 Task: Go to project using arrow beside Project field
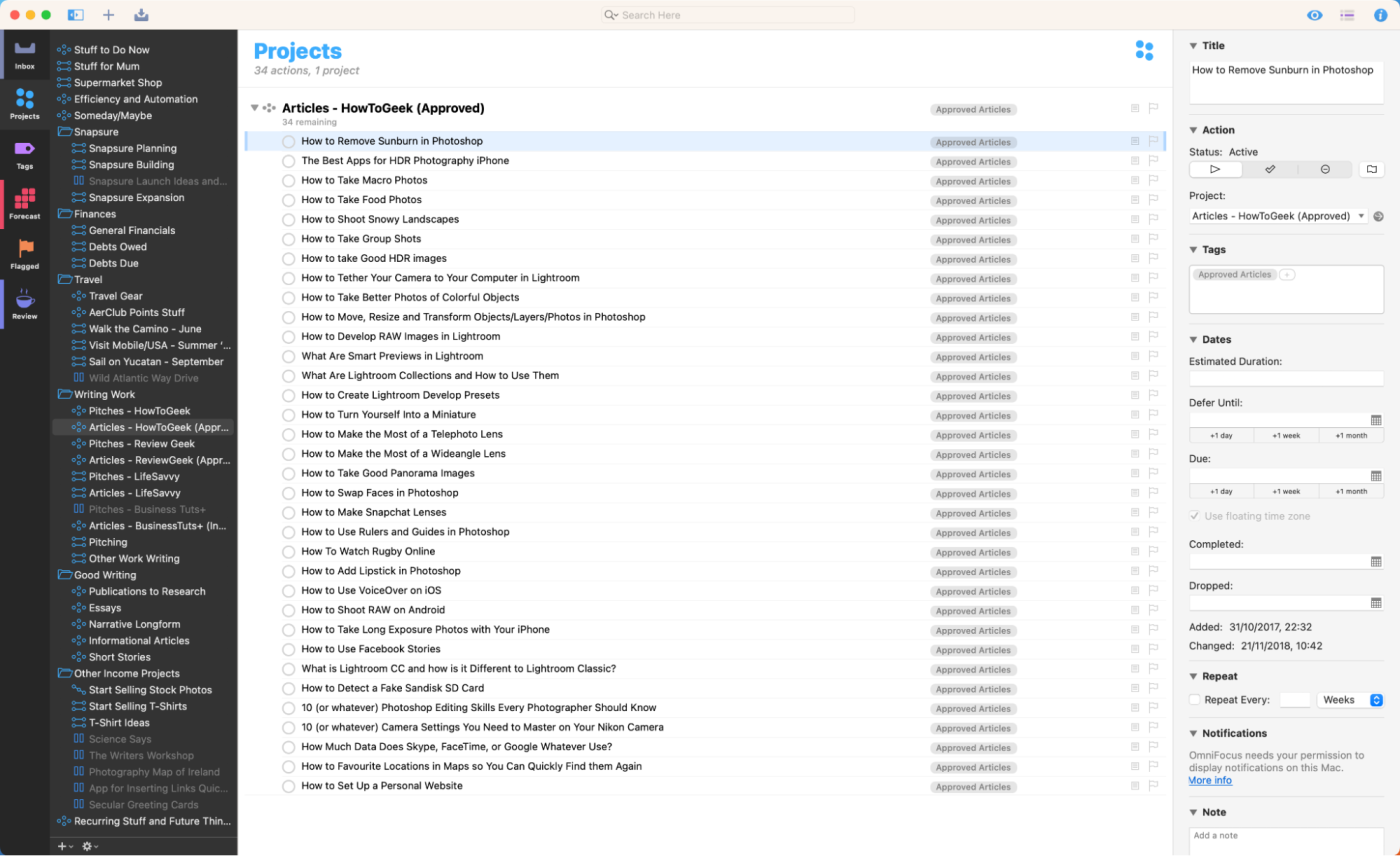pos(1379,216)
